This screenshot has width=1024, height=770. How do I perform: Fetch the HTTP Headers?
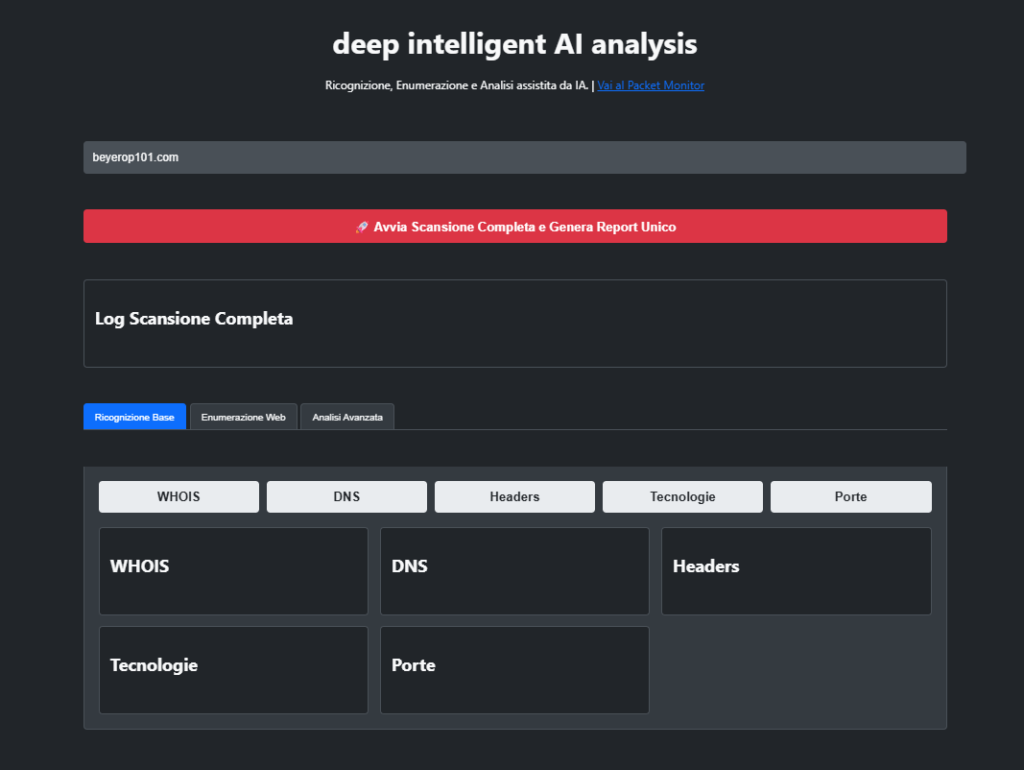[x=514, y=496]
